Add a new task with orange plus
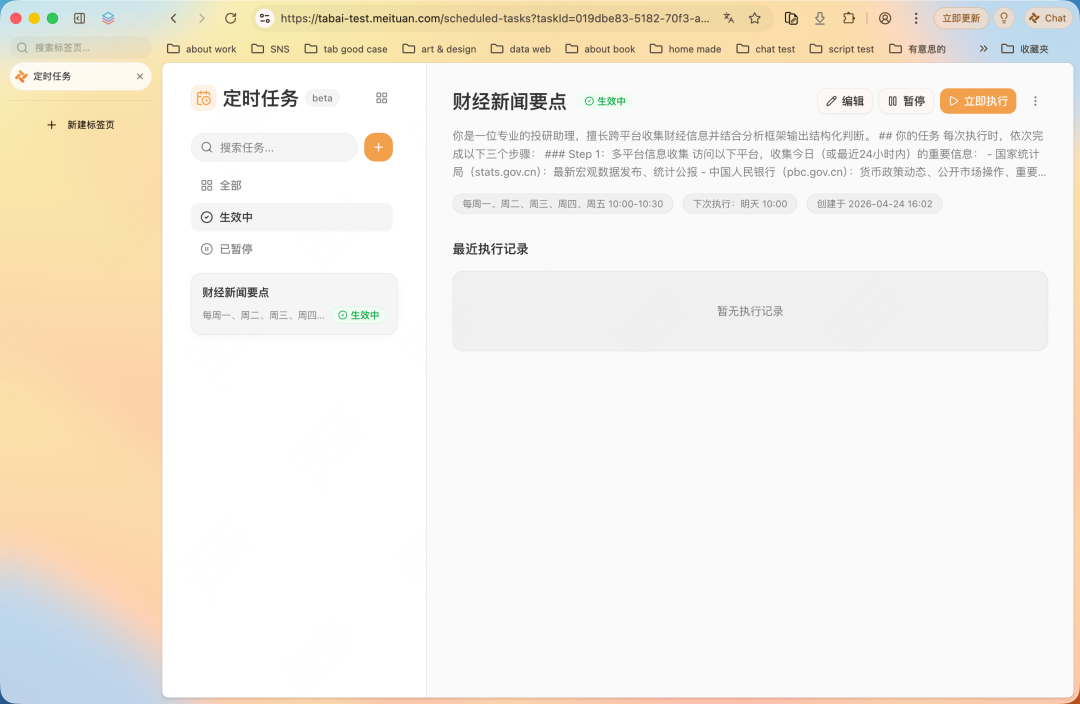Image resolution: width=1080 pixels, height=704 pixels. 378,147
